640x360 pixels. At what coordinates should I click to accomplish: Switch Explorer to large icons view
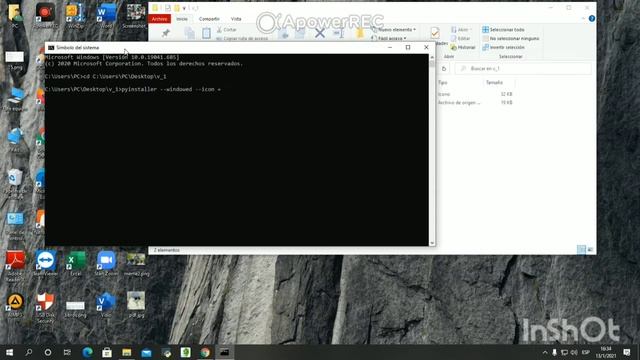(590, 249)
